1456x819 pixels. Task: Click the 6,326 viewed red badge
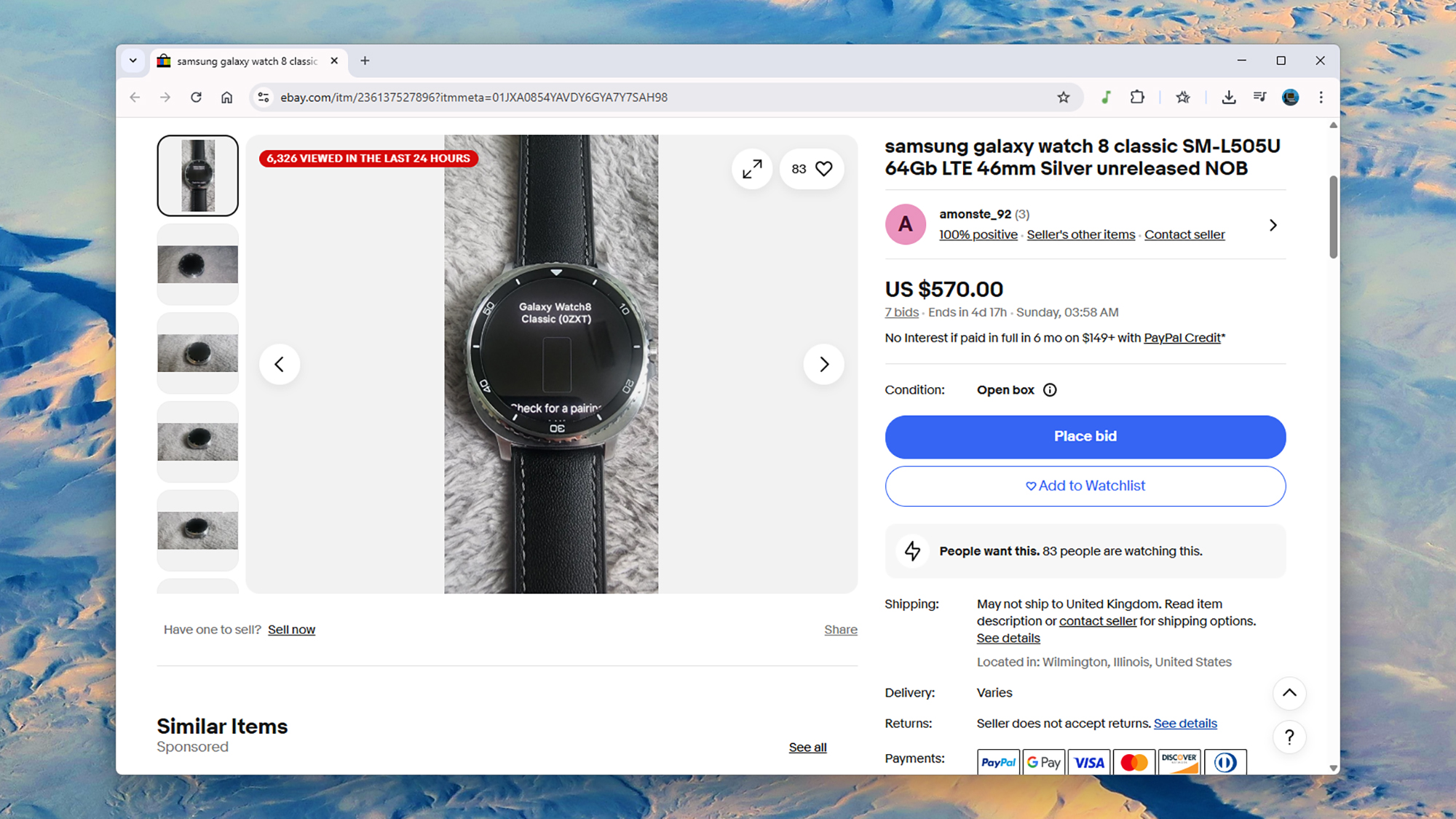(x=368, y=159)
